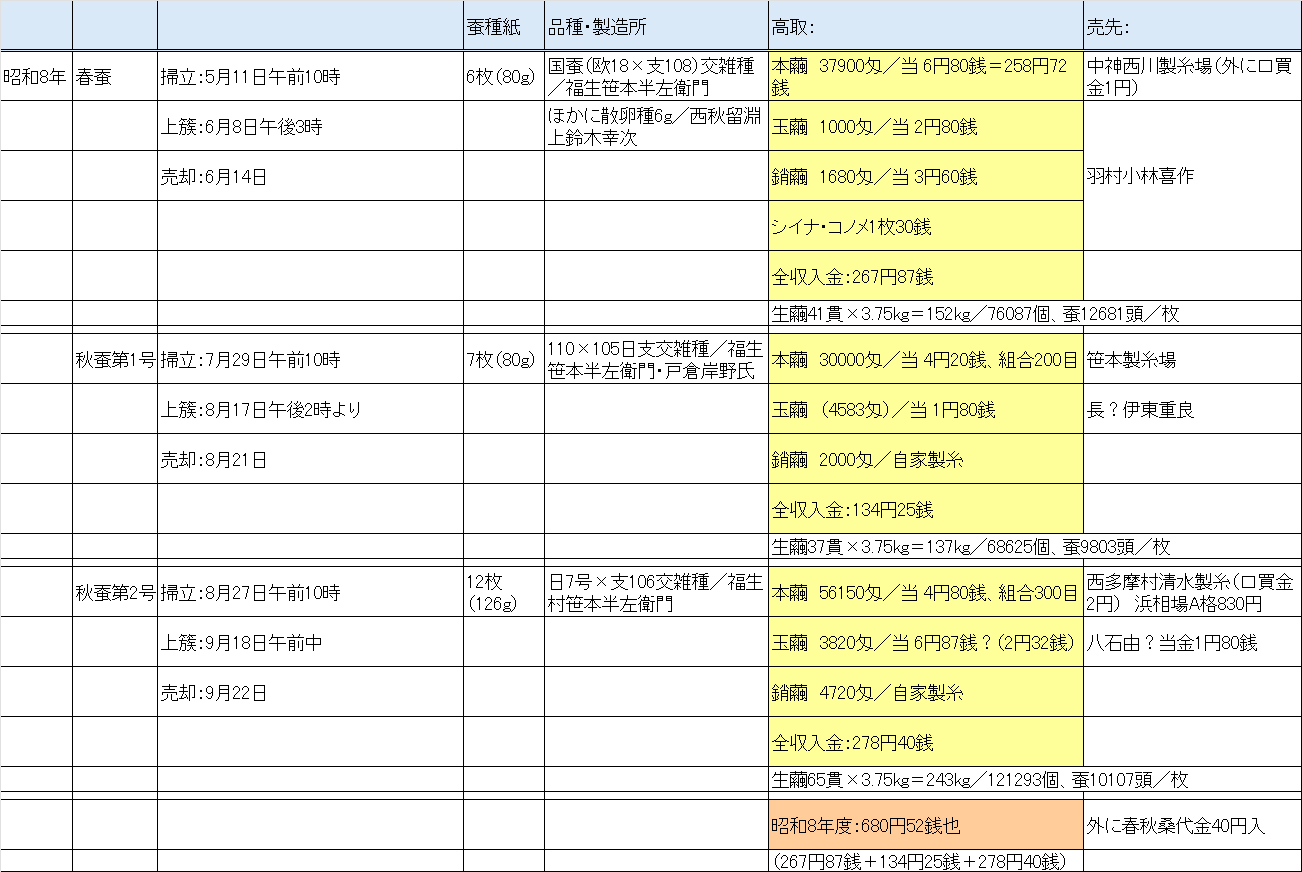Select cell 掃立:7月29日午前10時
This screenshot has width=1302, height=872.
310,359
